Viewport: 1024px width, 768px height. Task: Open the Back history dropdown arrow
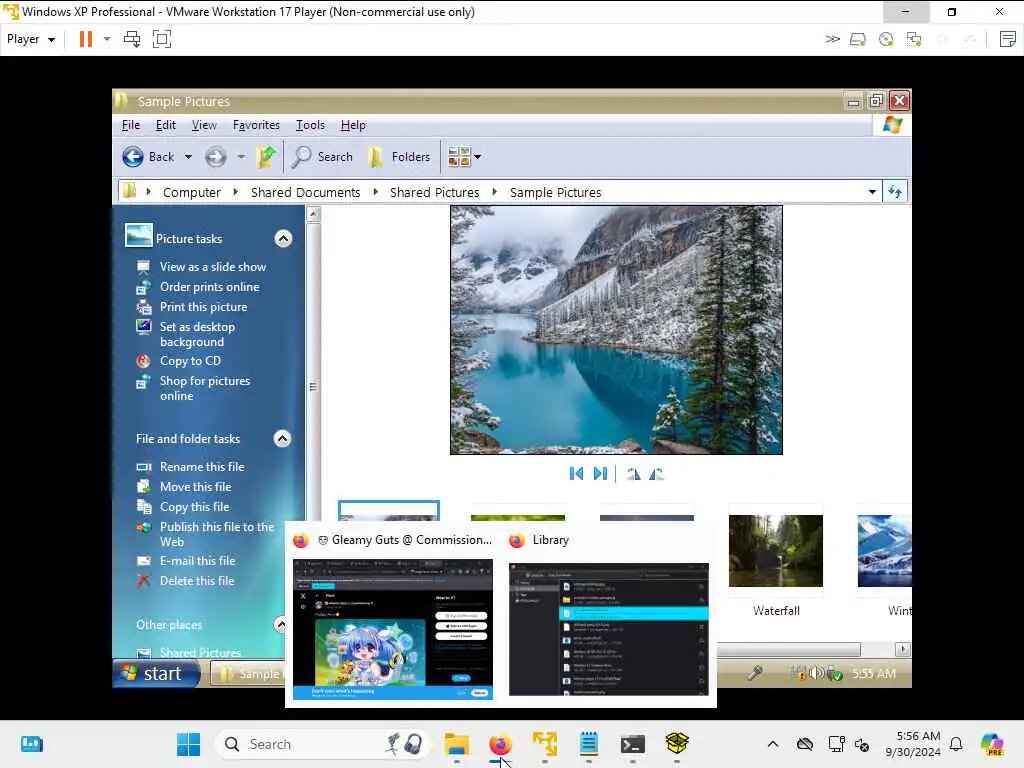tap(188, 157)
